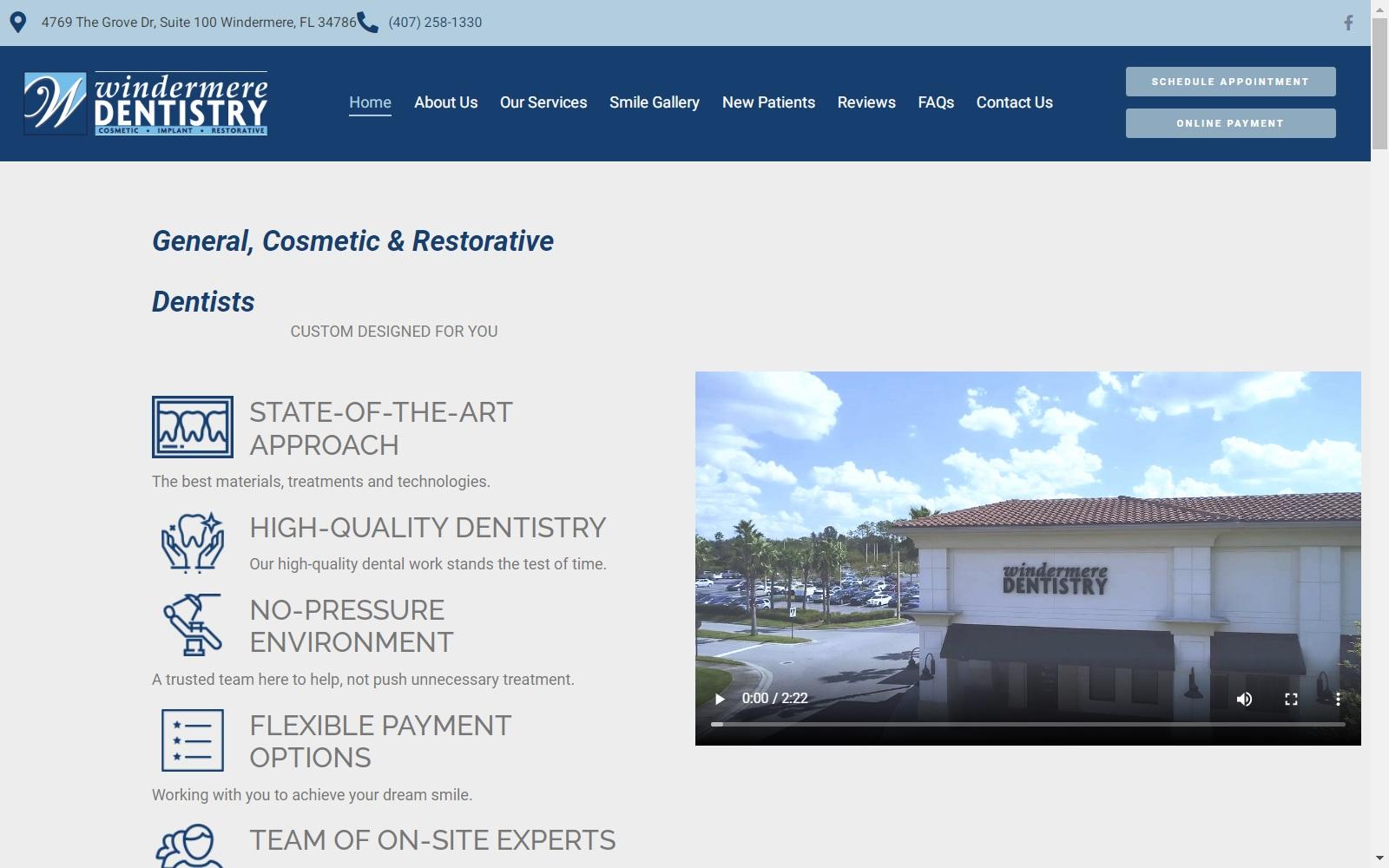Image resolution: width=1389 pixels, height=868 pixels.
Task: Click the Team of On-Site Experts heading
Action: click(x=432, y=840)
